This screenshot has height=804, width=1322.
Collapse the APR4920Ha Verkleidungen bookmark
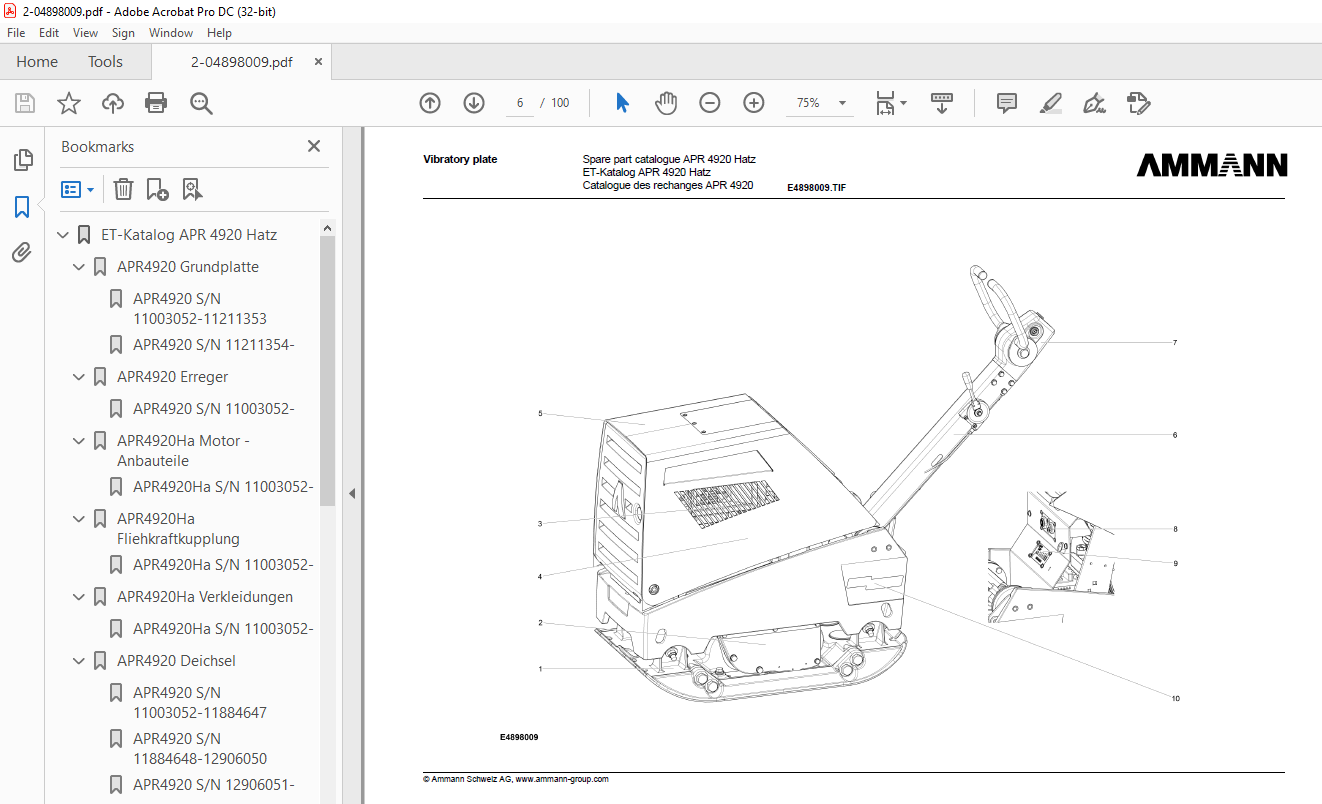(80, 597)
